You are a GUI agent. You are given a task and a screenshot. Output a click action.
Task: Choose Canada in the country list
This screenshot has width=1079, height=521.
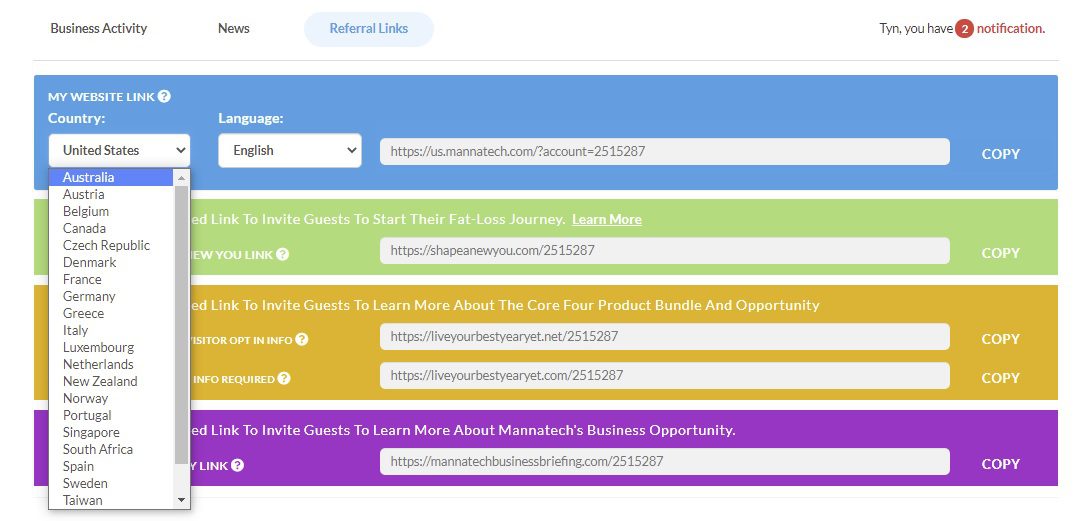[112, 228]
